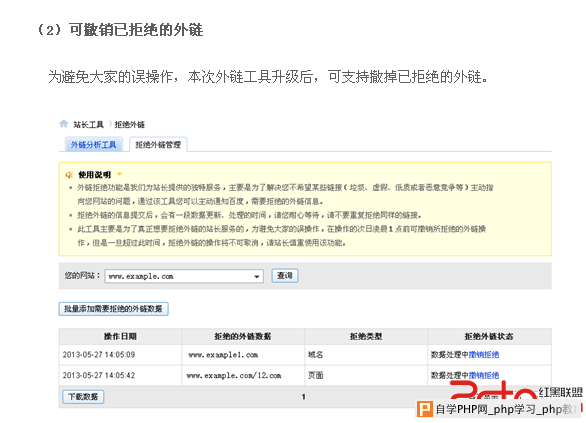Image resolution: width=586 pixels, height=423 pixels.
Task: Click the speaker icon beside 使用说明
Action: coord(69,175)
